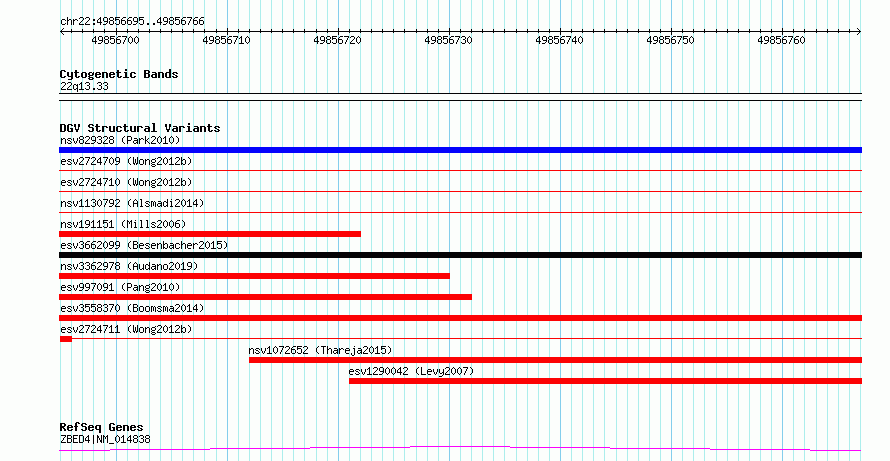This screenshot has height=461, width=890.
Task: Select the red esv997091 Pang2010 bar
Action: tap(266, 297)
